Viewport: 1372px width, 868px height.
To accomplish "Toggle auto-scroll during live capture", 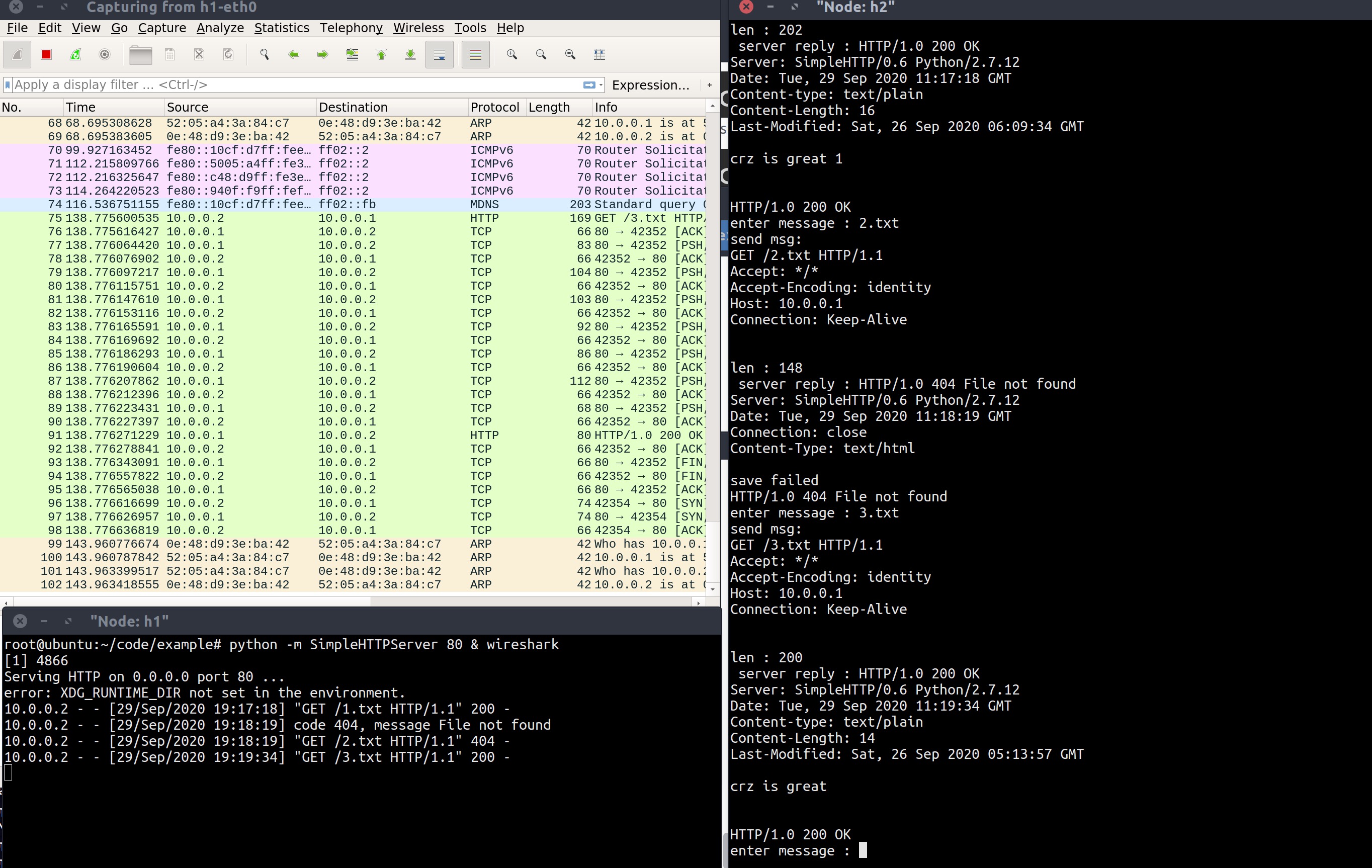I will click(439, 55).
